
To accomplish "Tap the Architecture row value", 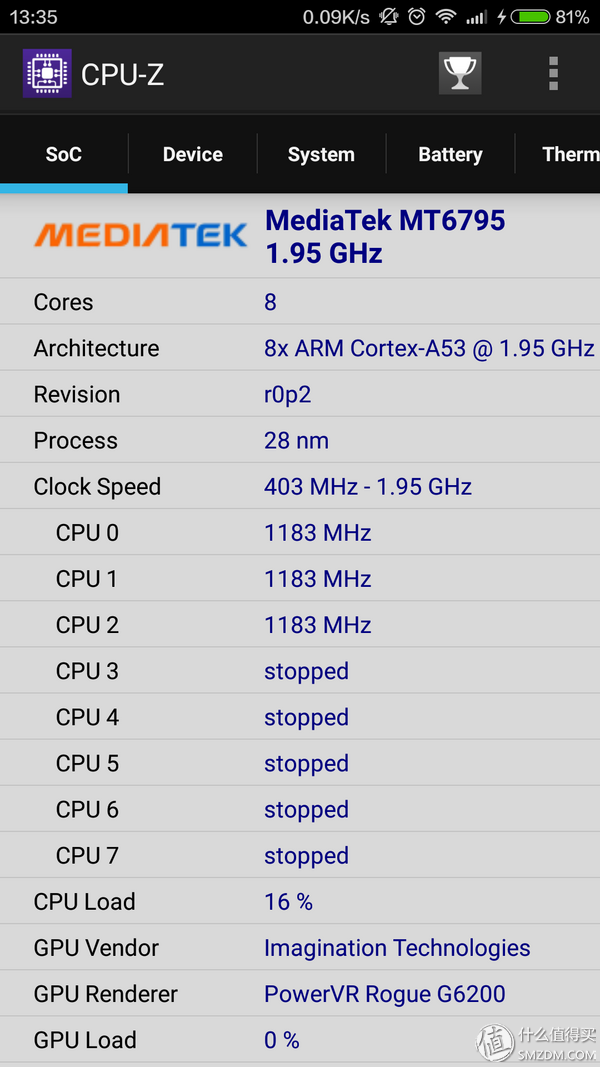I will (429, 348).
